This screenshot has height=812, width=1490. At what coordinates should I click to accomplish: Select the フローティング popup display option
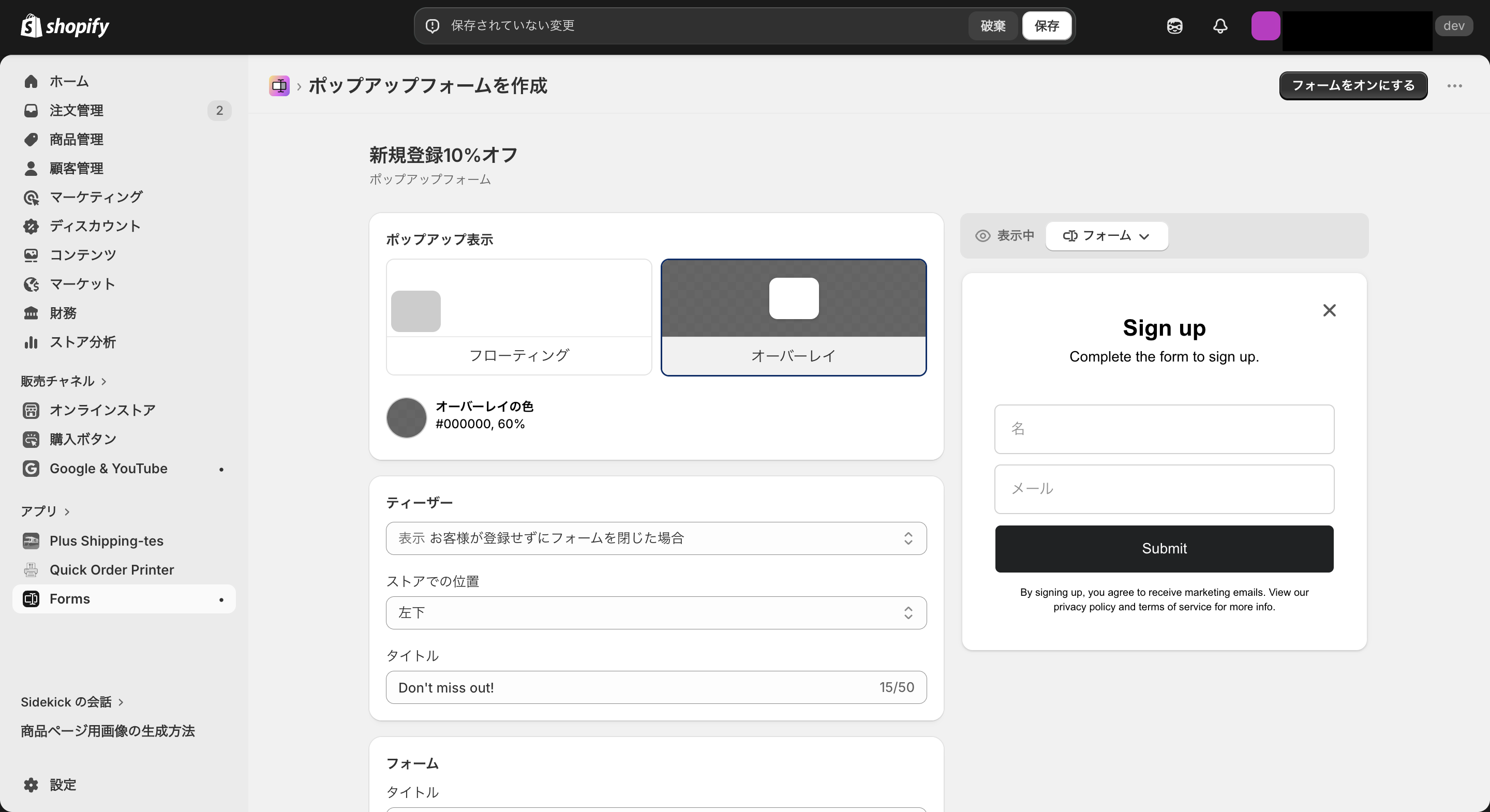click(x=519, y=317)
